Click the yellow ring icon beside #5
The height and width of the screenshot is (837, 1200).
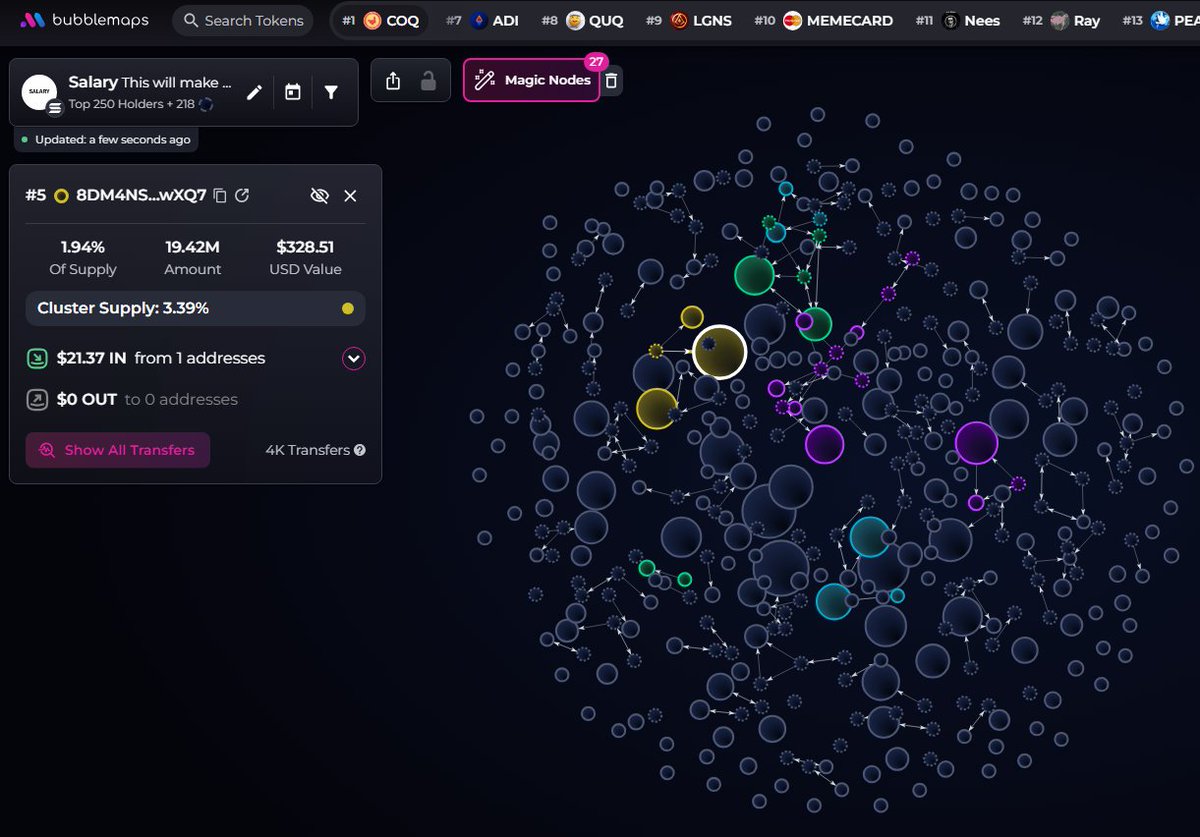61,195
